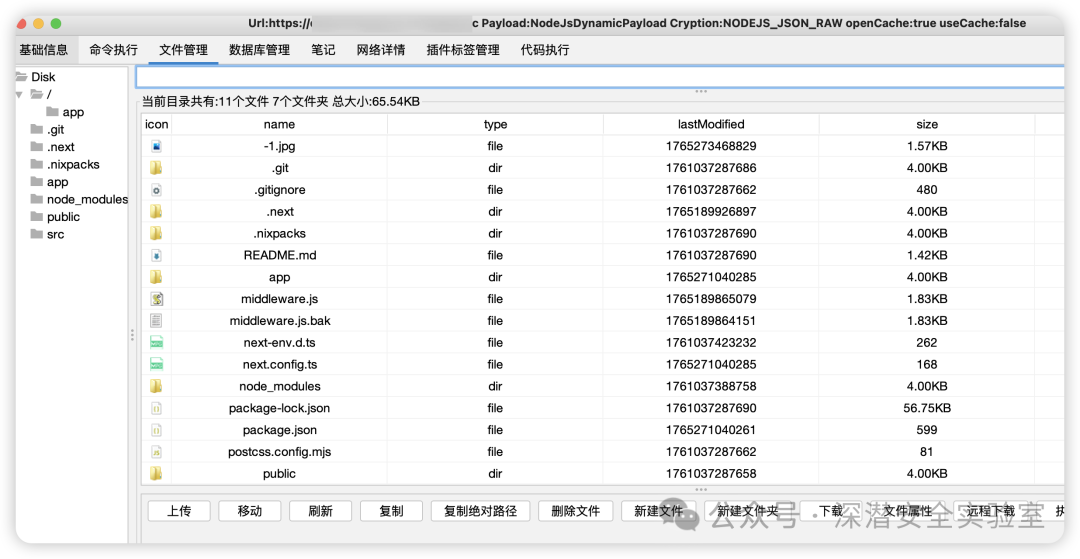Click the file icon for next-env.d.ts
Screen dimensions: 1080x559
pos(156,343)
